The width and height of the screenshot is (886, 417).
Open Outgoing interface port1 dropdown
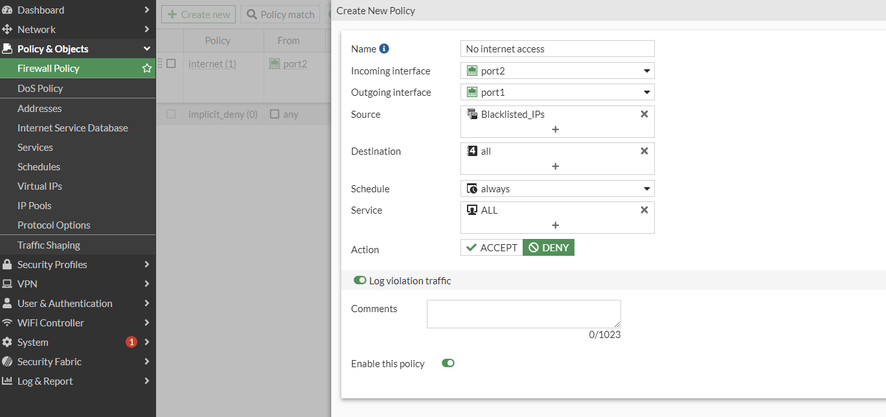pyautogui.click(x=557, y=92)
